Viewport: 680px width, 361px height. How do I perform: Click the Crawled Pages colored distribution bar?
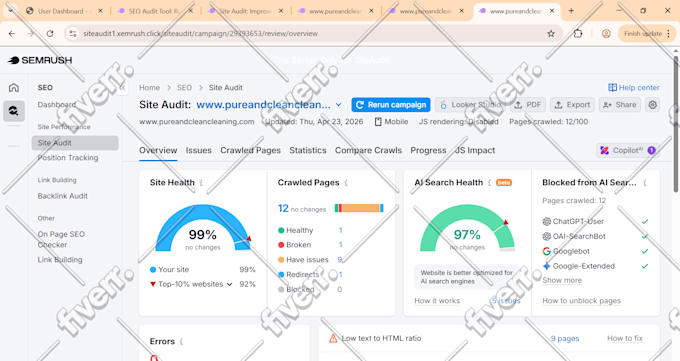pyautogui.click(x=359, y=208)
